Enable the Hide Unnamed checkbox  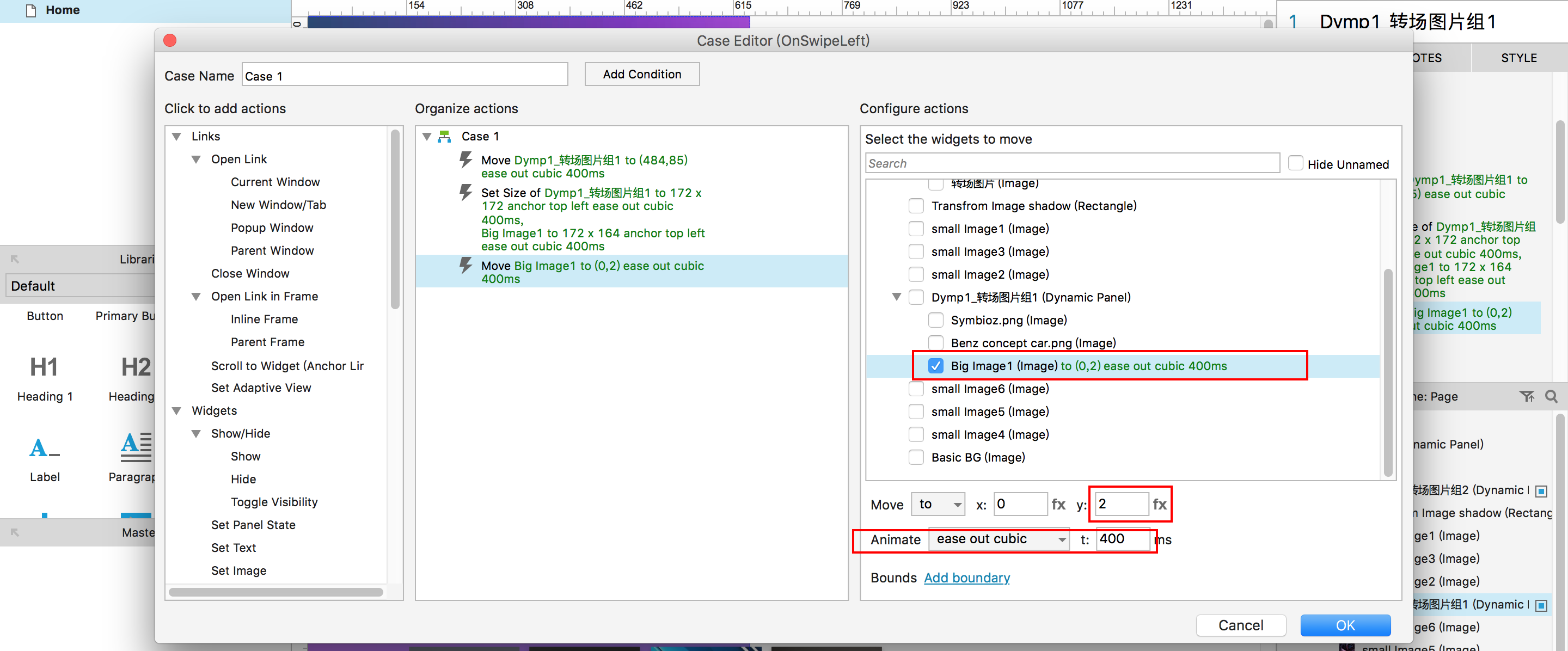coord(1296,163)
